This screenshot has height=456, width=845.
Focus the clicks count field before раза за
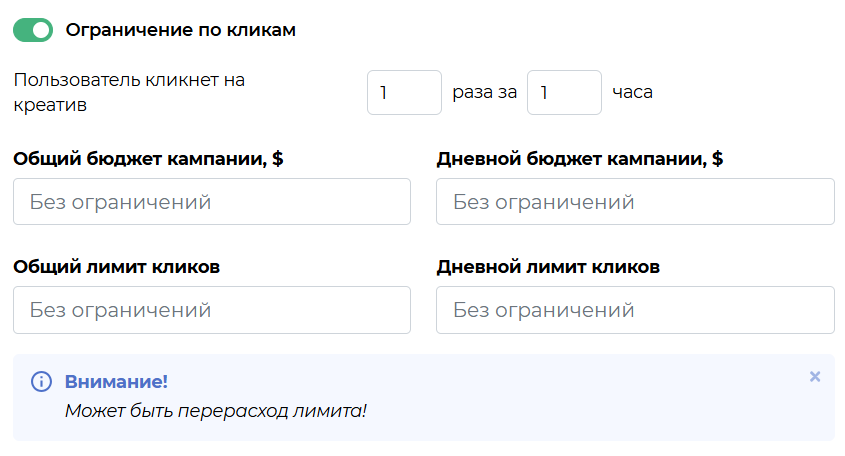tap(404, 92)
